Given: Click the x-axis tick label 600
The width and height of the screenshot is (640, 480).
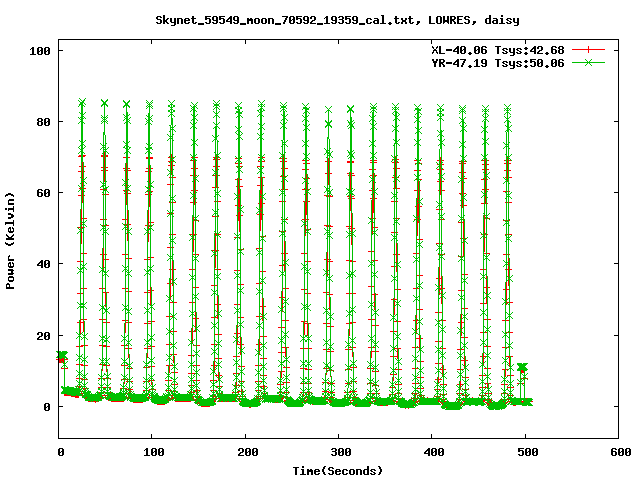Looking at the screenshot, I should (620, 452).
